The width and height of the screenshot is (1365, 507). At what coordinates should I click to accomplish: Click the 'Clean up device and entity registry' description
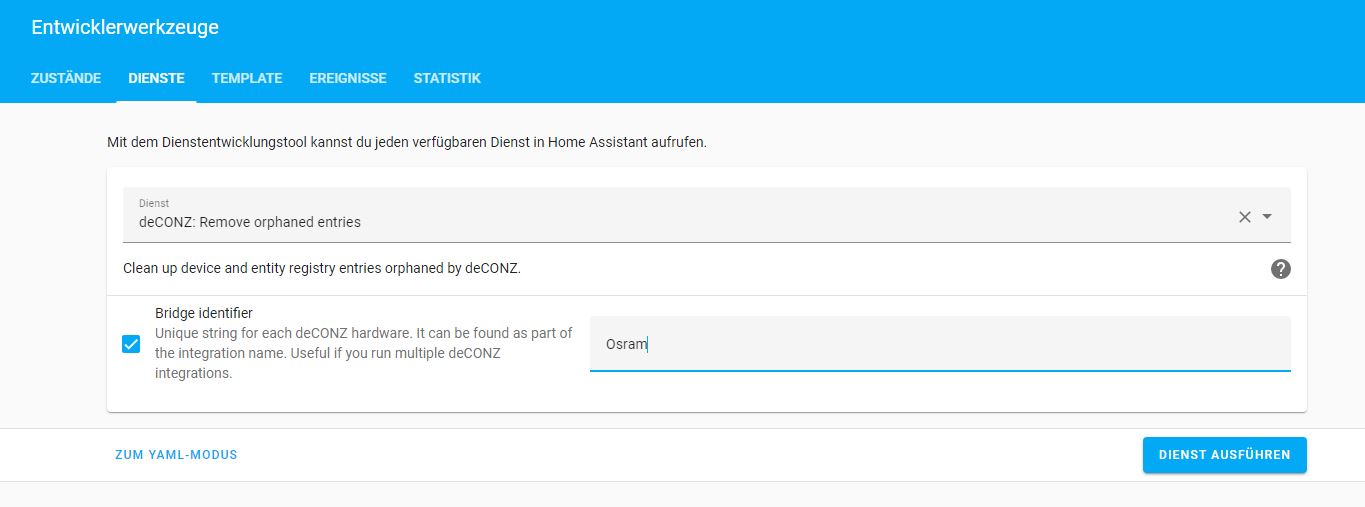tap(321, 269)
